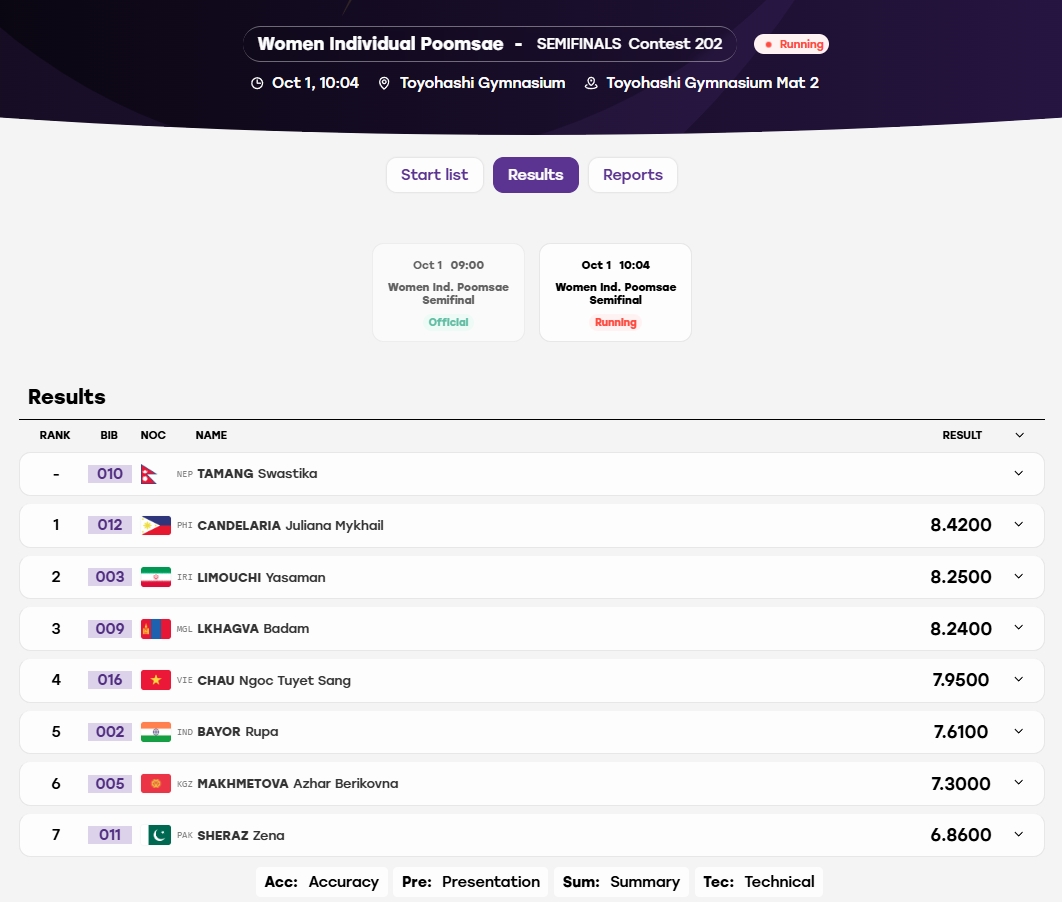Click the Pre: Presentation legend item
The image size is (1062, 902).
coord(471,882)
